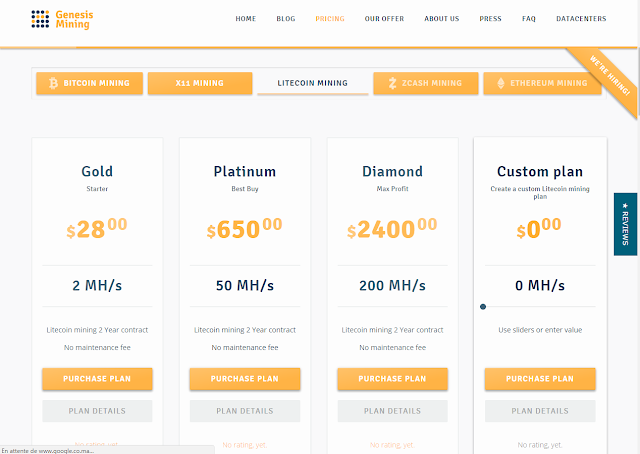Open the Press page
This screenshot has height=454, width=640.
click(490, 19)
